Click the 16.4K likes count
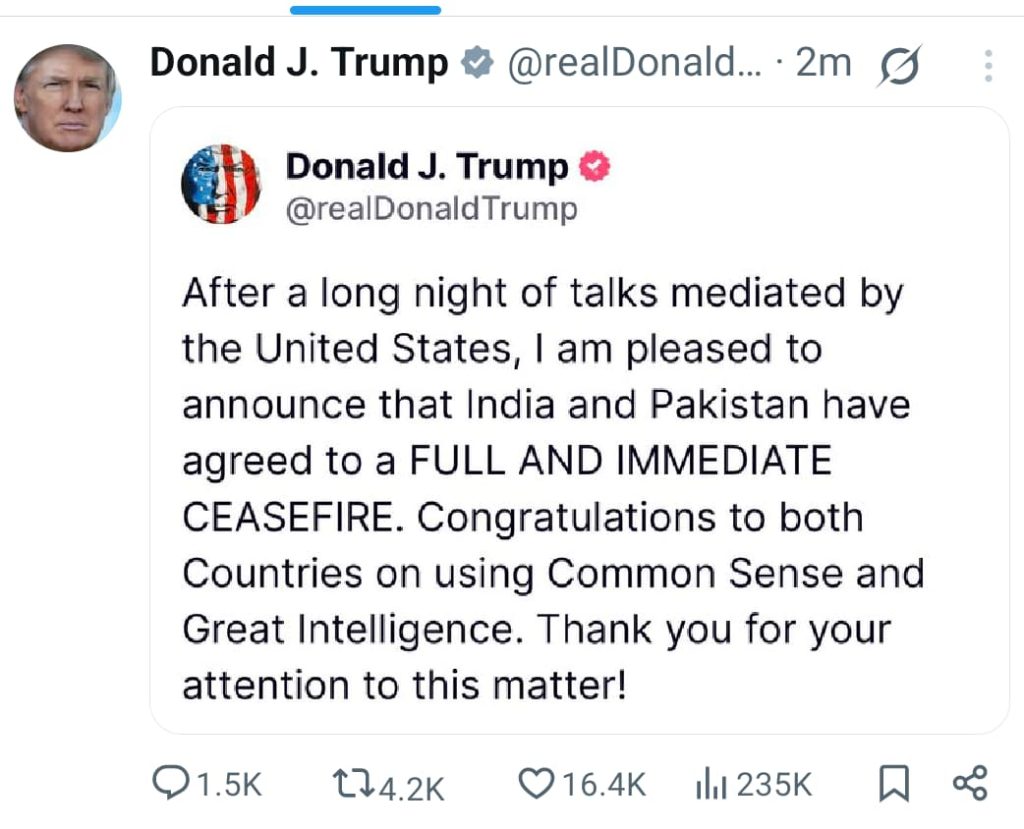1024x829 pixels. 603,785
